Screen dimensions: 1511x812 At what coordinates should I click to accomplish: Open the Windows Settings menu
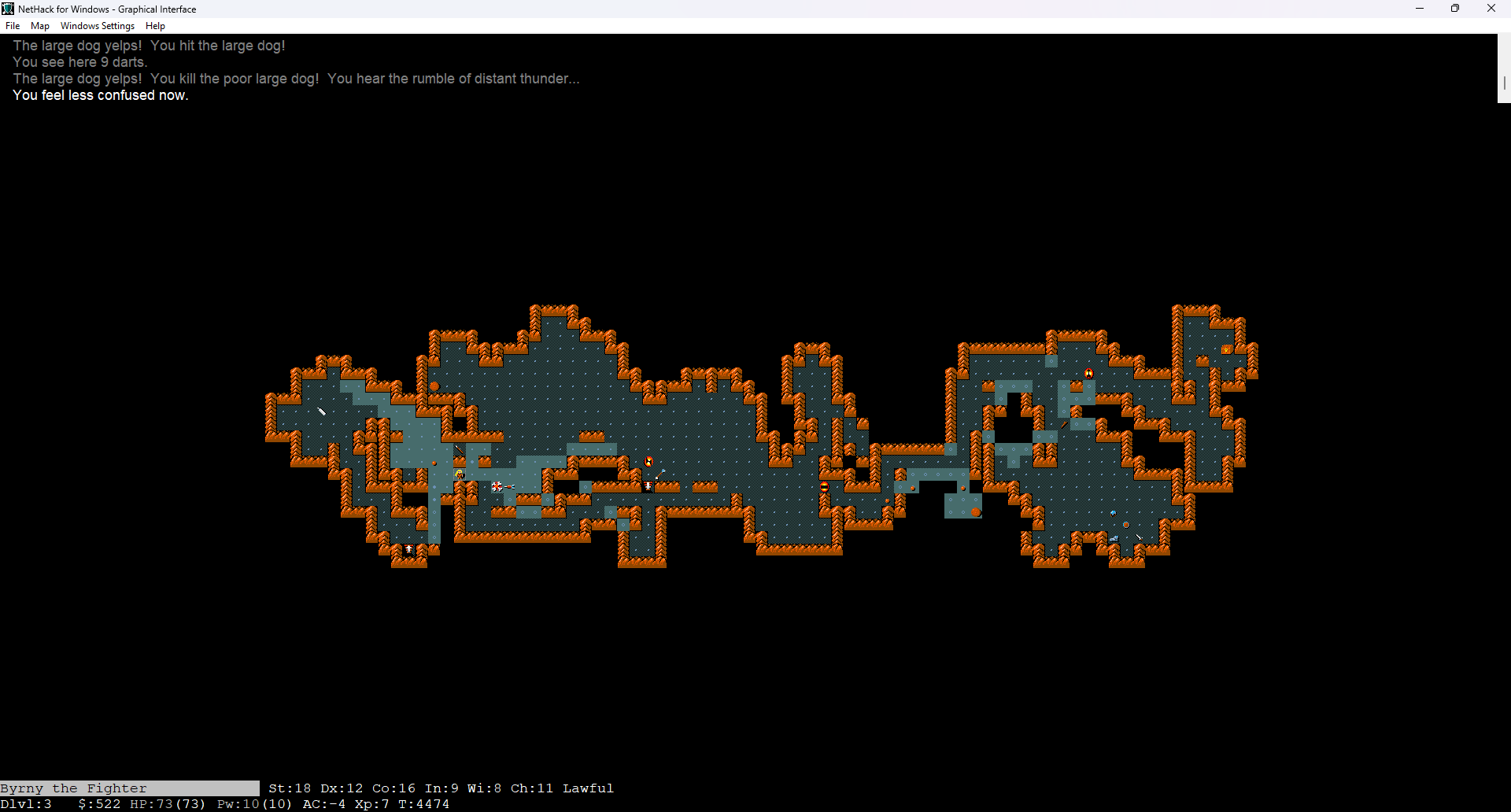[98, 26]
